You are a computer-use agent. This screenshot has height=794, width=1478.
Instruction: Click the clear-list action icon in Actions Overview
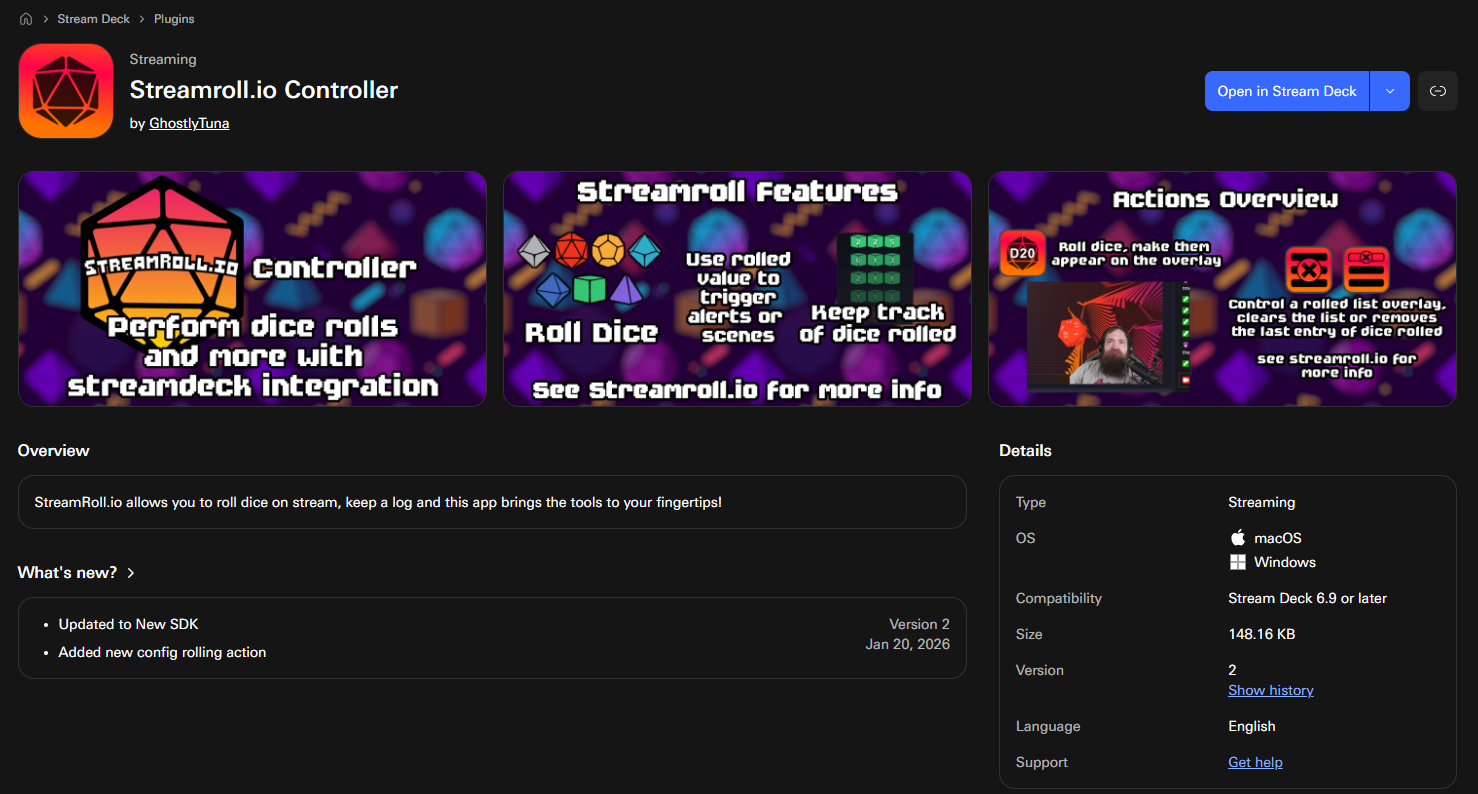tap(1308, 269)
